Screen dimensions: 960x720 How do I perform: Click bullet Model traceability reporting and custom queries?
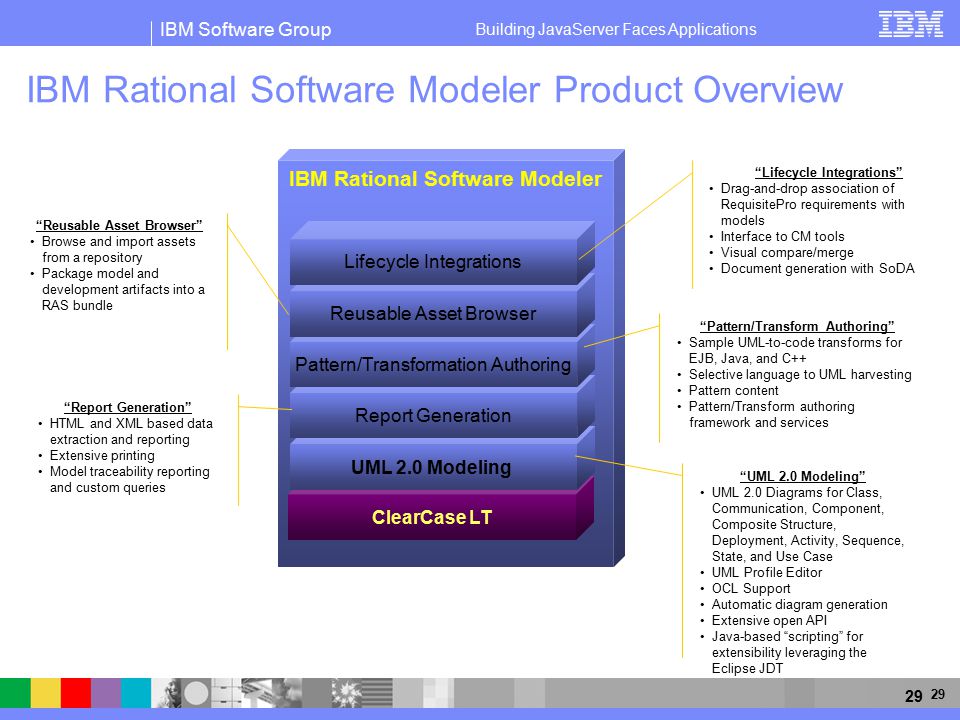129,479
